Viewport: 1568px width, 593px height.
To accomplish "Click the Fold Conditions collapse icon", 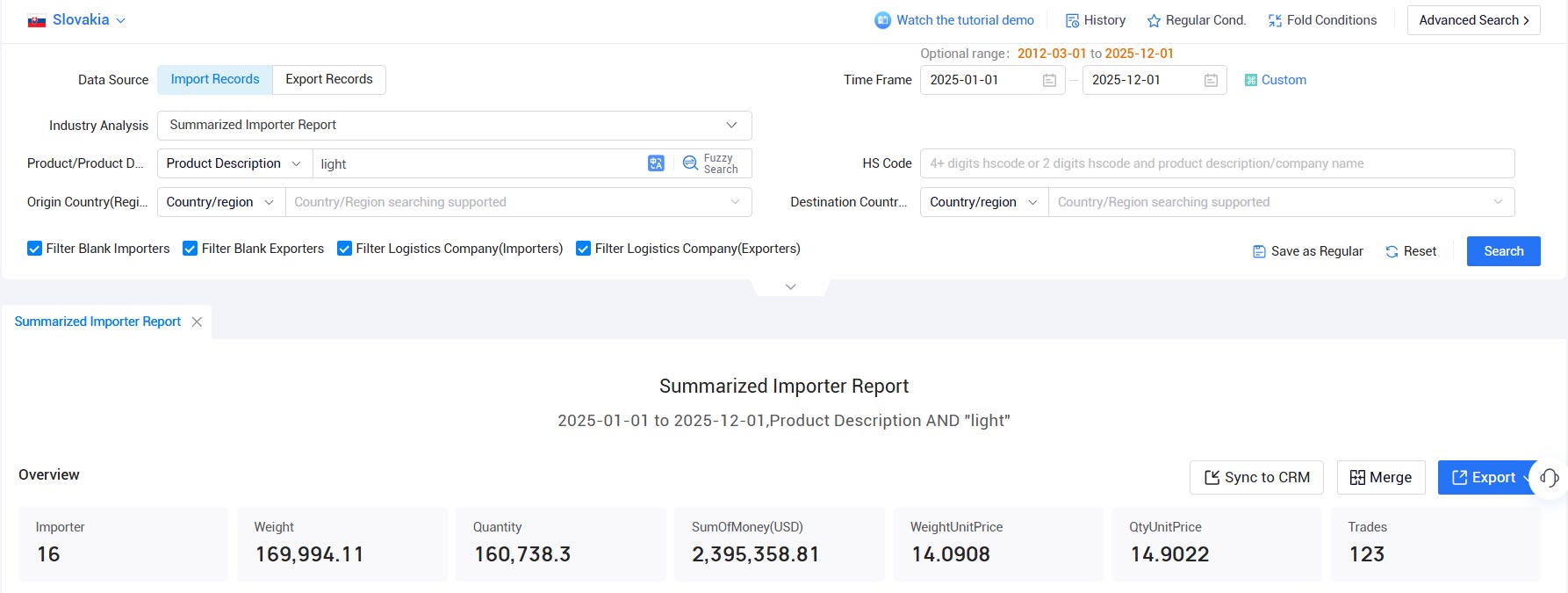I will pos(1275,20).
